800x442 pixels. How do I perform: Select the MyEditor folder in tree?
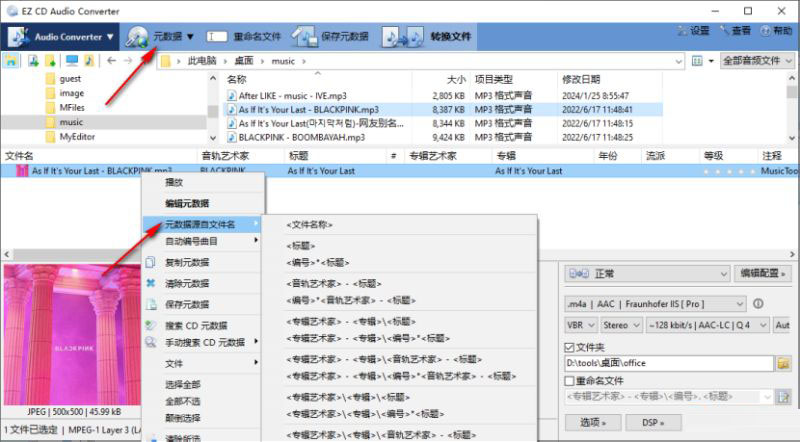[x=77, y=136]
